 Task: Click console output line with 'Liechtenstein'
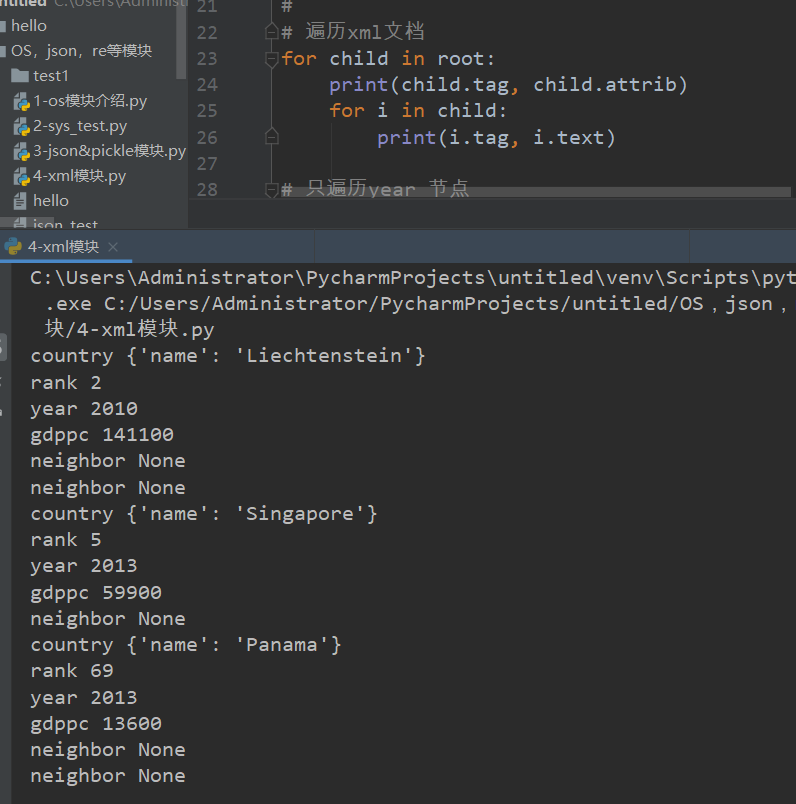pyautogui.click(x=228, y=356)
